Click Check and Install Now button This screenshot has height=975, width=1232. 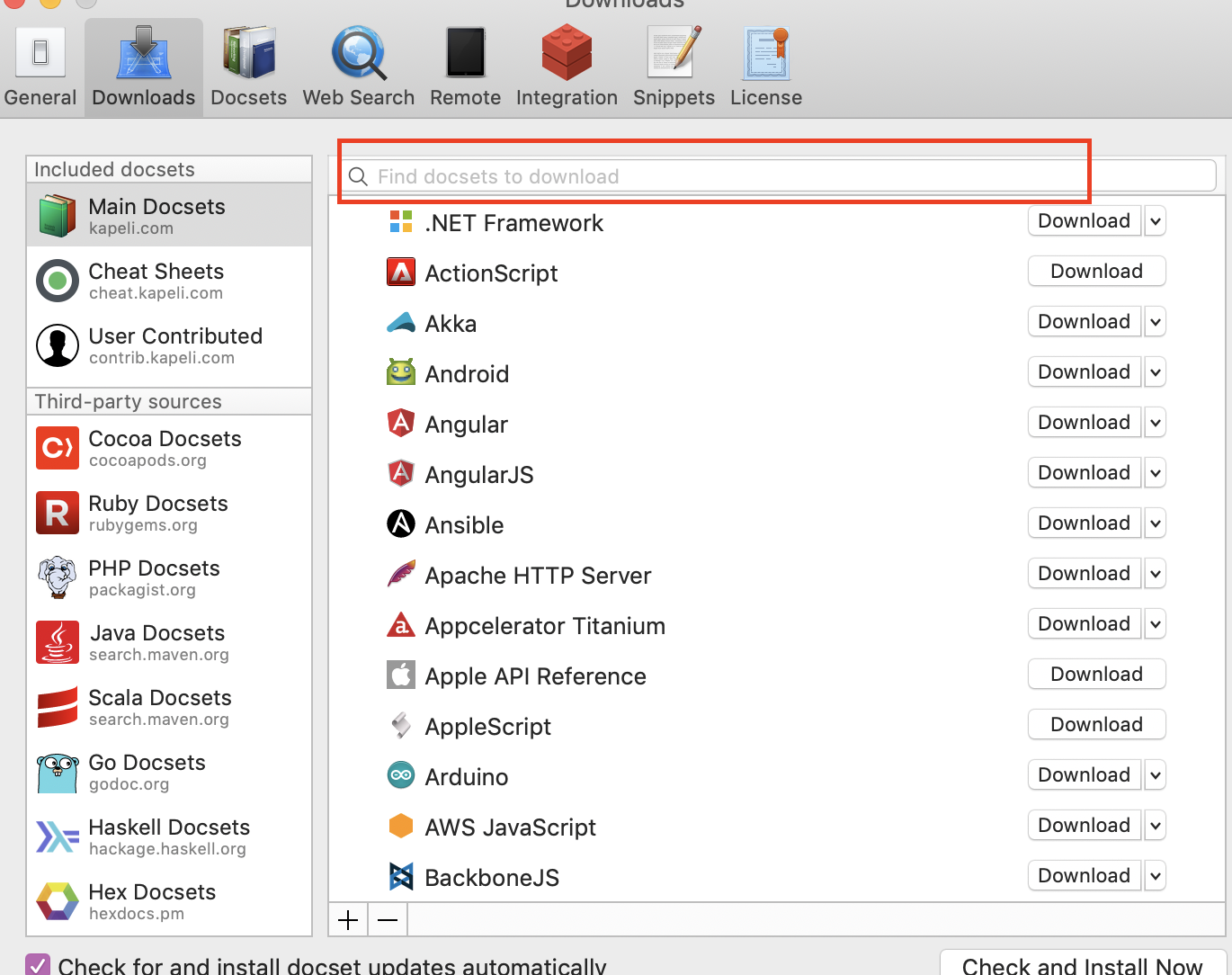tap(1083, 964)
